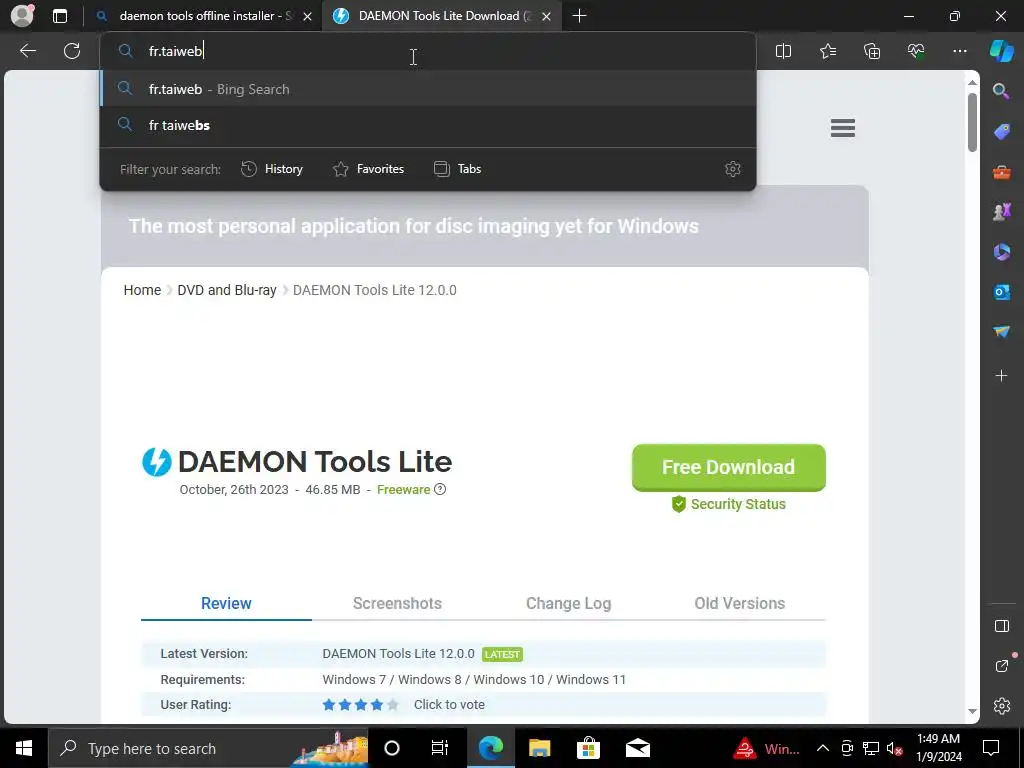Image resolution: width=1024 pixels, height=768 pixels.
Task: Open the sidebar Shopping tag icon
Action: 1001,131
